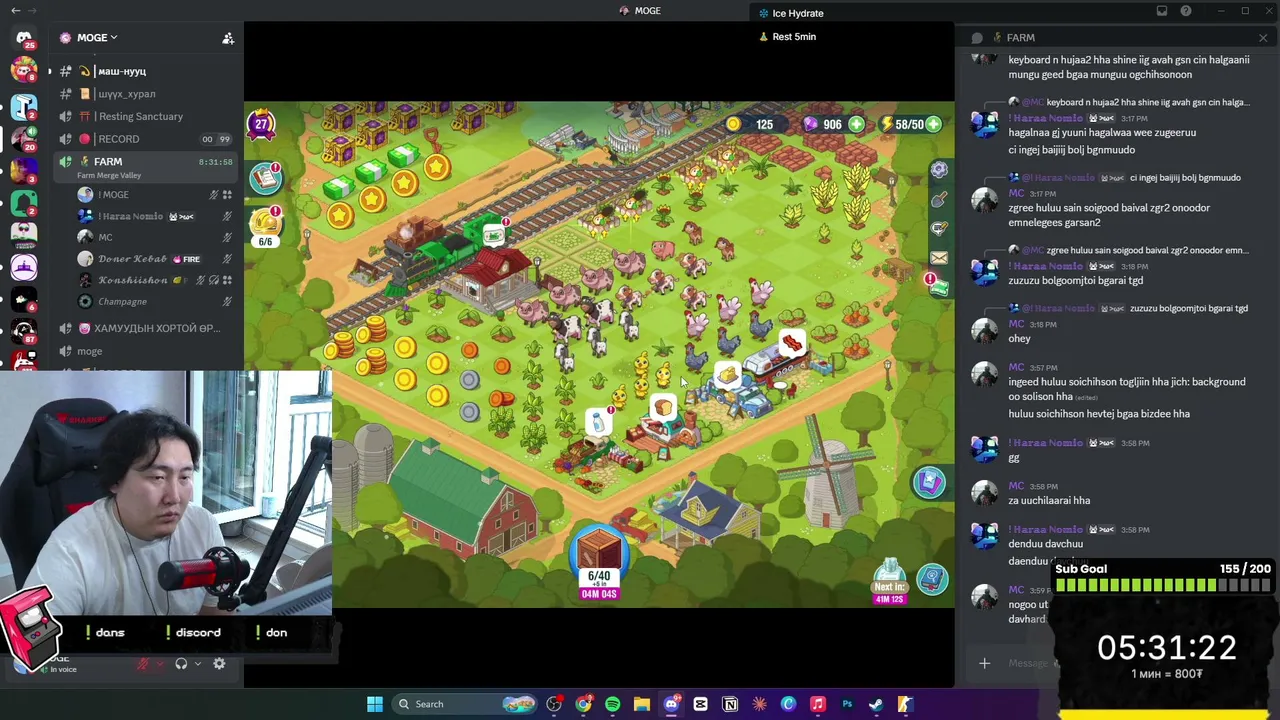Click the cheese order bubble

pyautogui.click(x=726, y=375)
